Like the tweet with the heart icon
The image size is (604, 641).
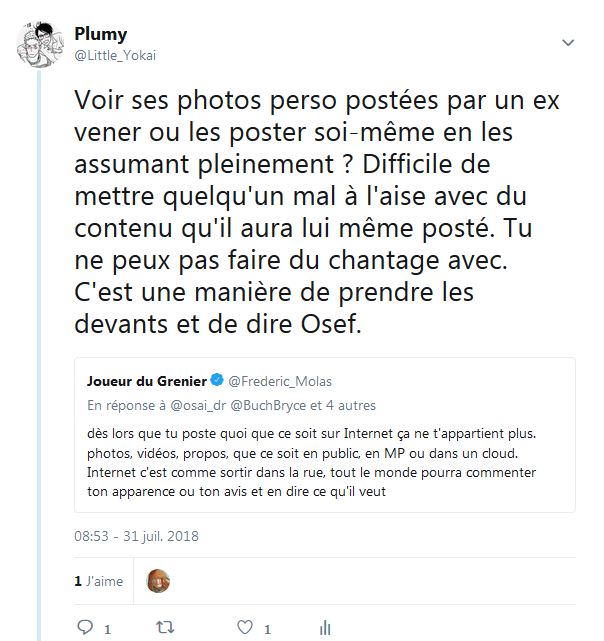244,628
